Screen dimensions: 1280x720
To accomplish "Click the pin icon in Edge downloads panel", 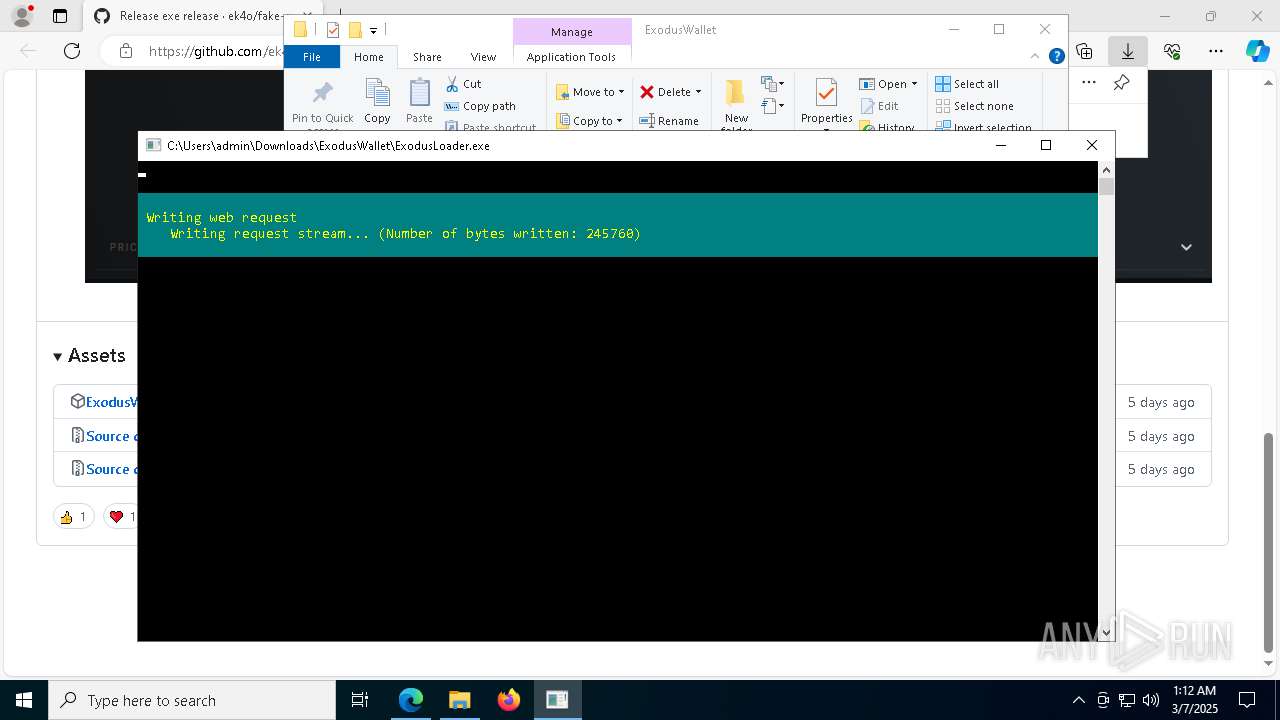I will pos(1122,83).
